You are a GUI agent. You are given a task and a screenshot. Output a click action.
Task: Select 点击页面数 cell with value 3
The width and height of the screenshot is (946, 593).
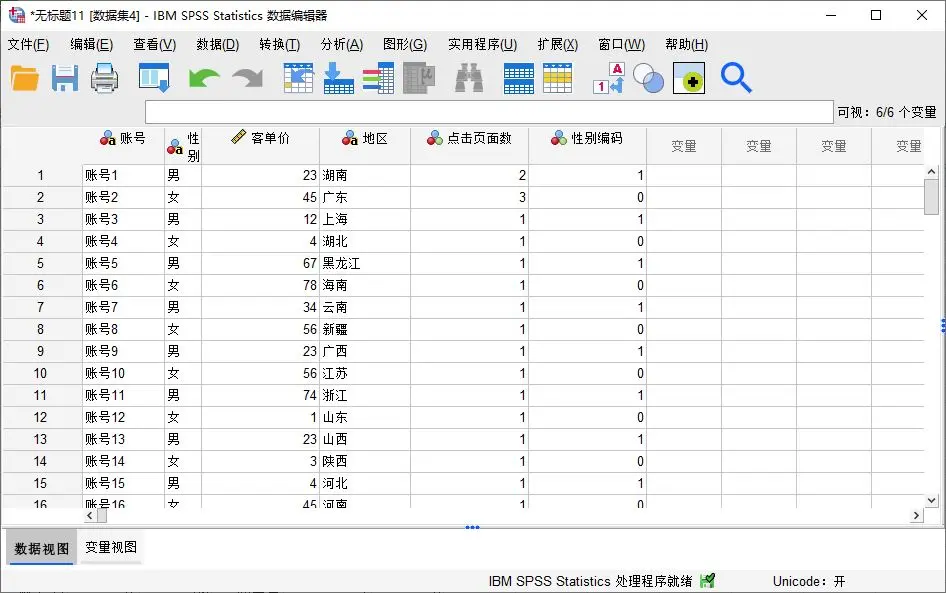point(469,197)
